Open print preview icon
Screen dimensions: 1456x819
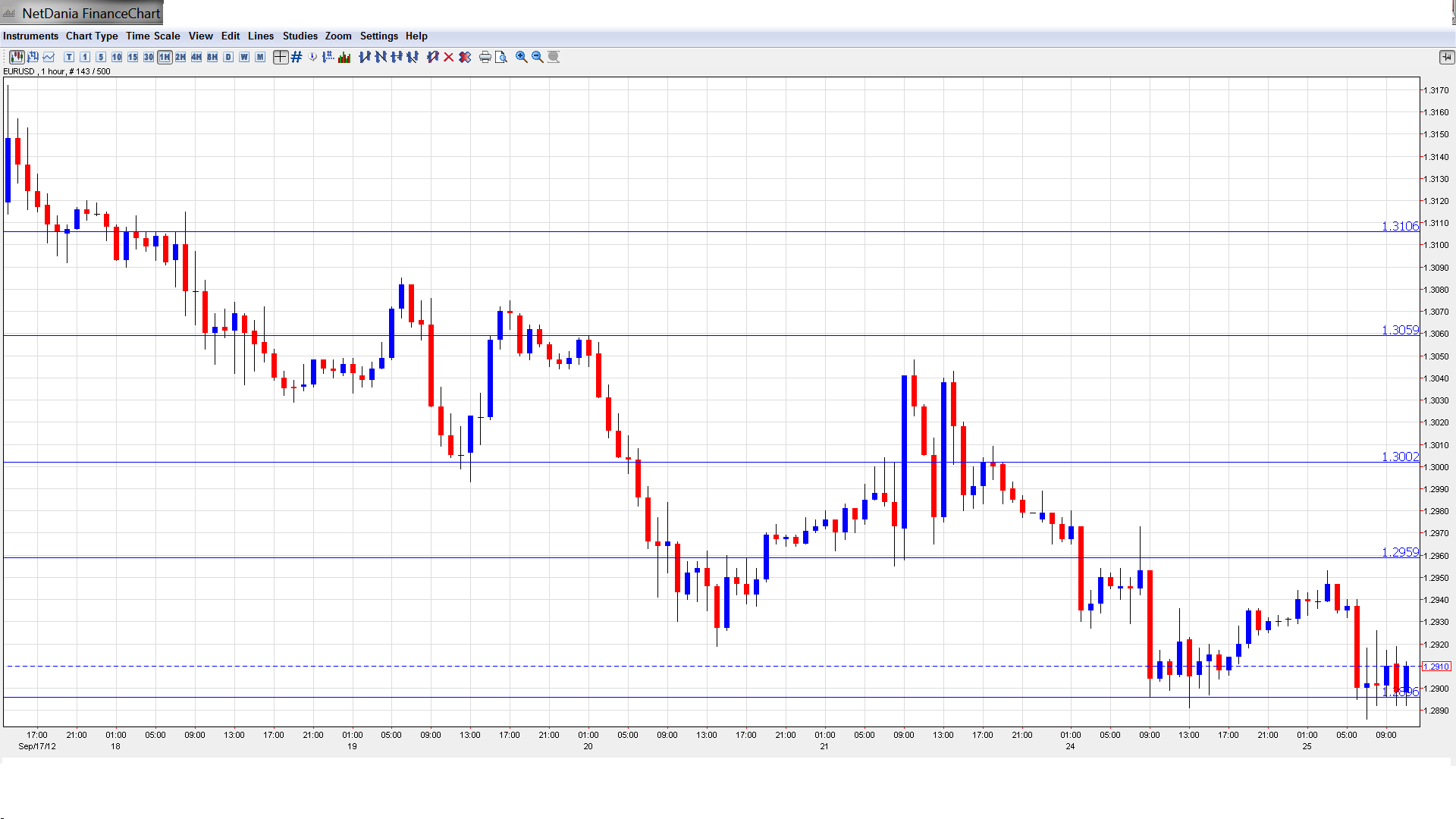click(500, 57)
